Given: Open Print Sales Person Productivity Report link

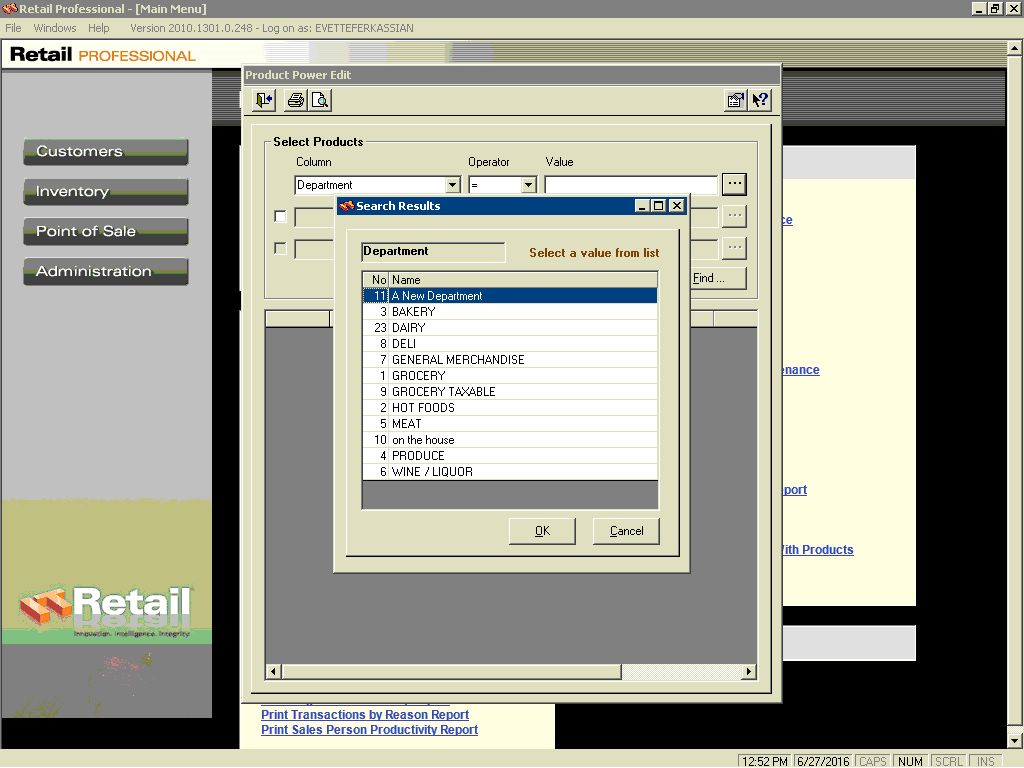Looking at the screenshot, I should pos(370,729).
